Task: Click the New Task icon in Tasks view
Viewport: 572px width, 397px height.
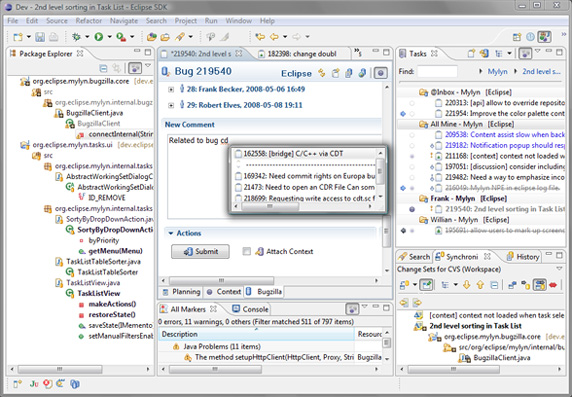Action: (x=471, y=54)
